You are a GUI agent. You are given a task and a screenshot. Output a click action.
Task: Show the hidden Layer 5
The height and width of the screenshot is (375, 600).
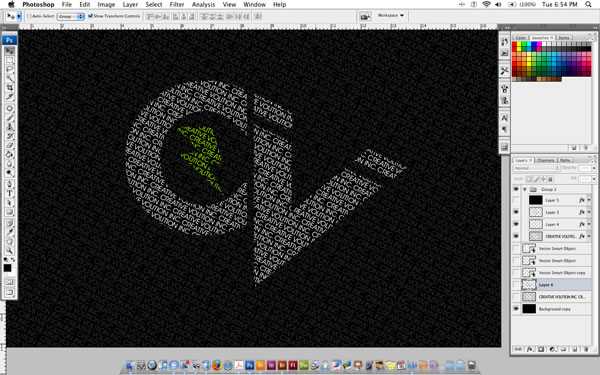(516, 200)
